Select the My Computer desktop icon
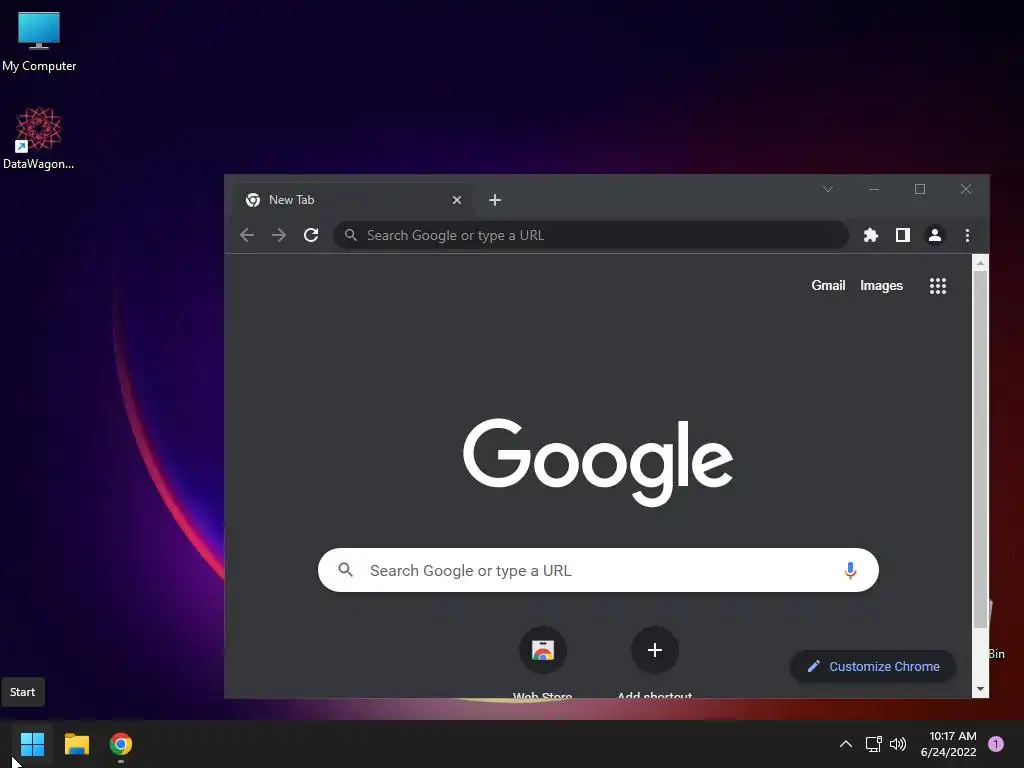The image size is (1024, 768). click(x=39, y=42)
